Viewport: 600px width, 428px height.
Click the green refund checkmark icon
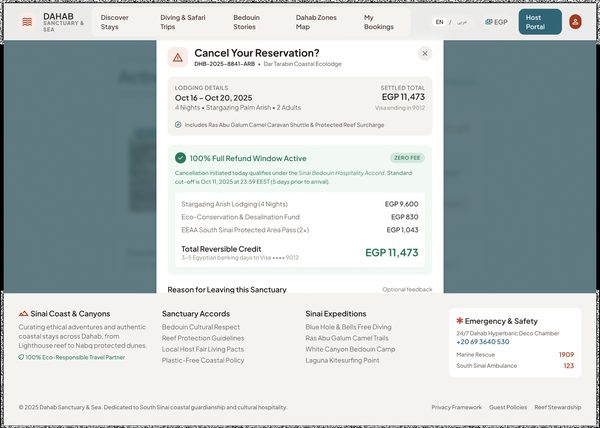180,158
